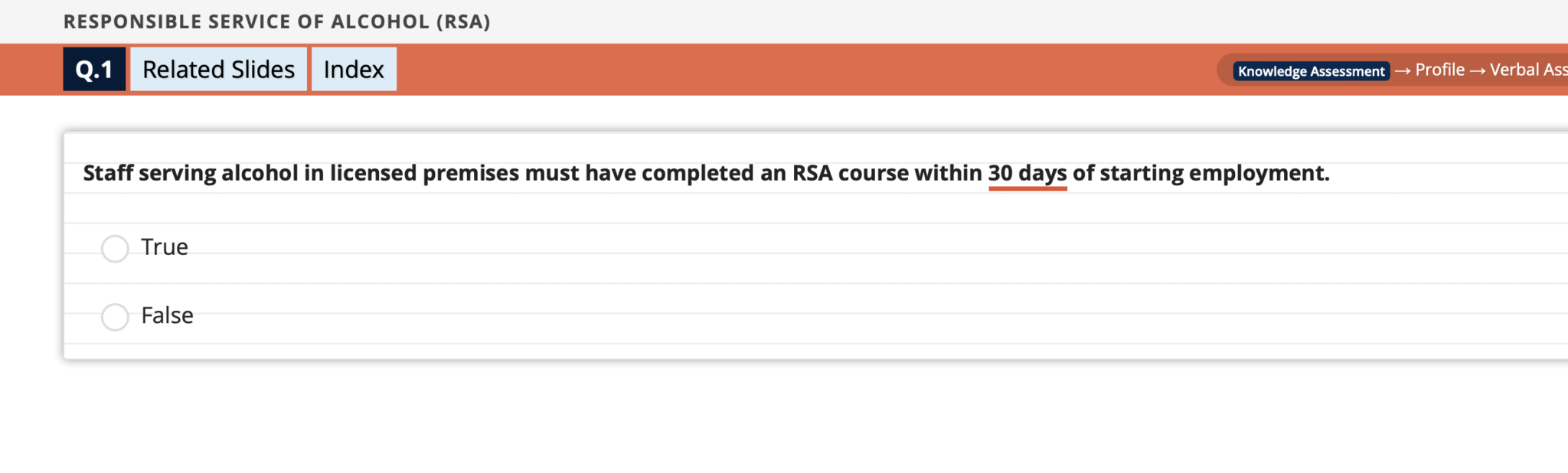Open the Index tab

pyautogui.click(x=354, y=70)
